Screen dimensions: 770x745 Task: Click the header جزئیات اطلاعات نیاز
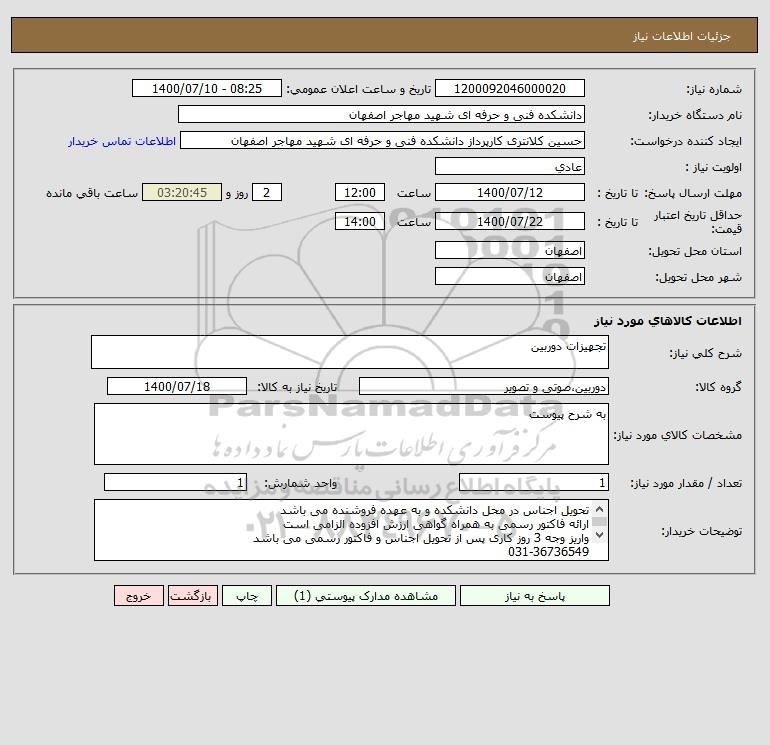pyautogui.click(x=681, y=36)
